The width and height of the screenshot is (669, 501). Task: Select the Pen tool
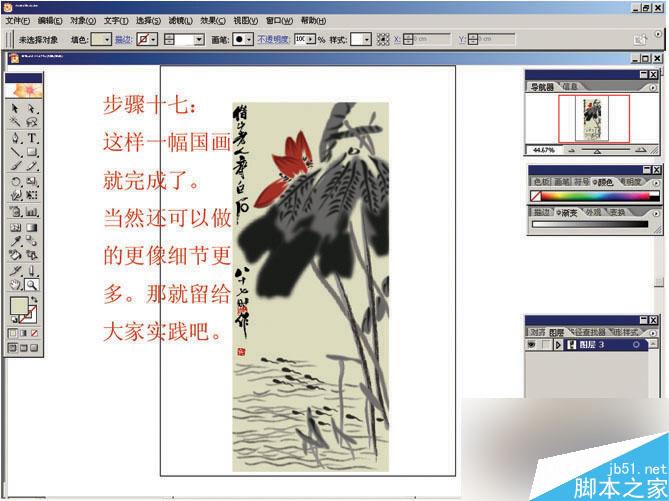pos(15,138)
